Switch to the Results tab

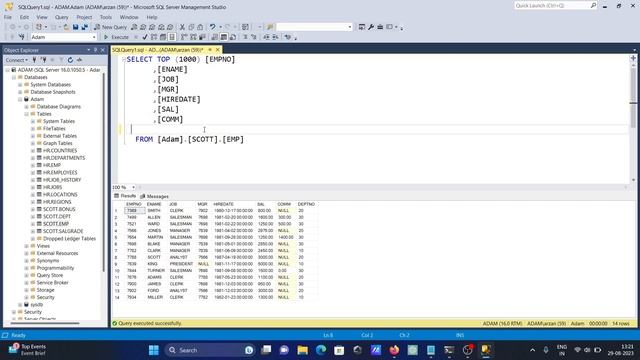[125, 196]
